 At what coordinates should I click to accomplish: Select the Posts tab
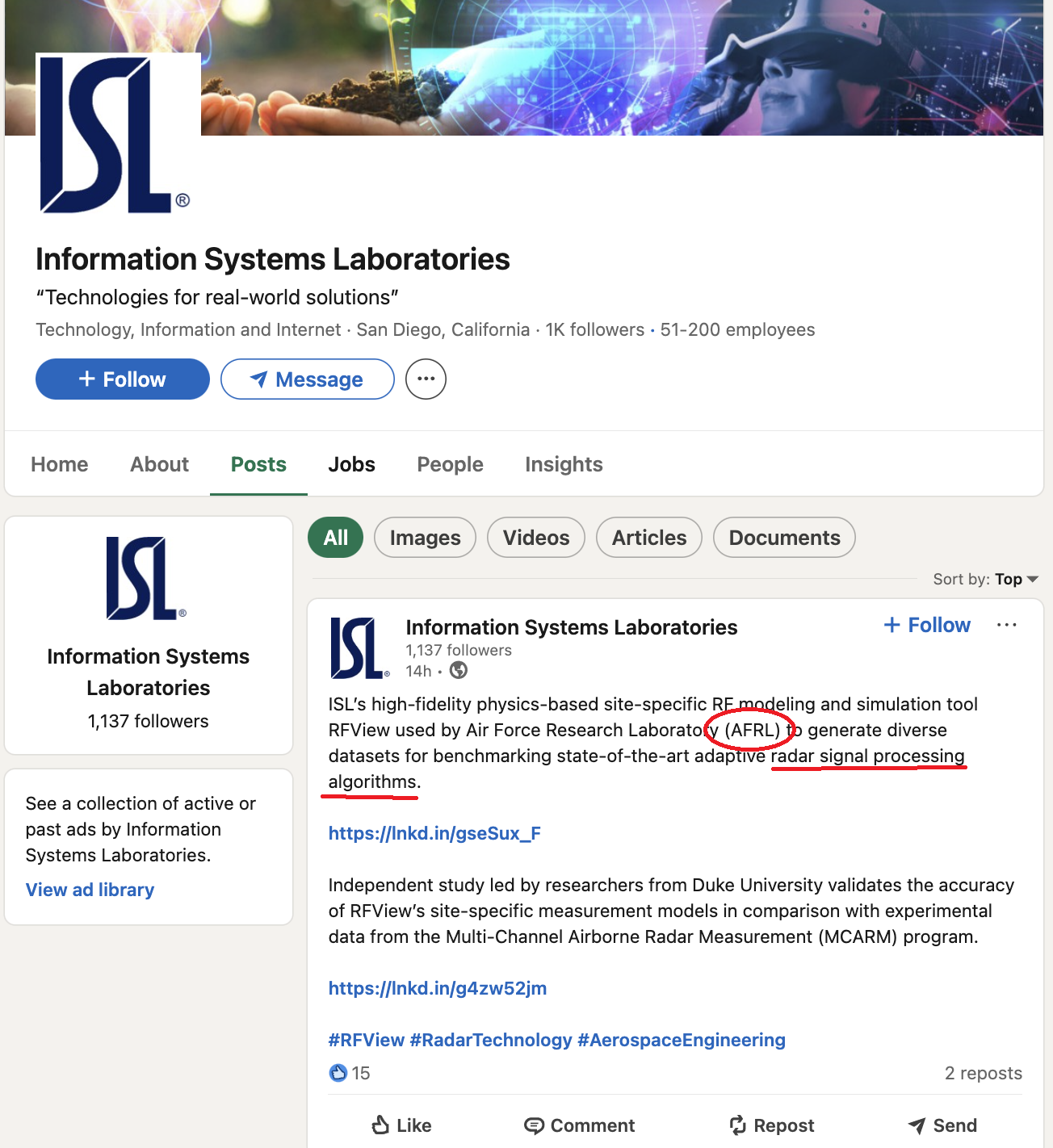click(x=258, y=464)
